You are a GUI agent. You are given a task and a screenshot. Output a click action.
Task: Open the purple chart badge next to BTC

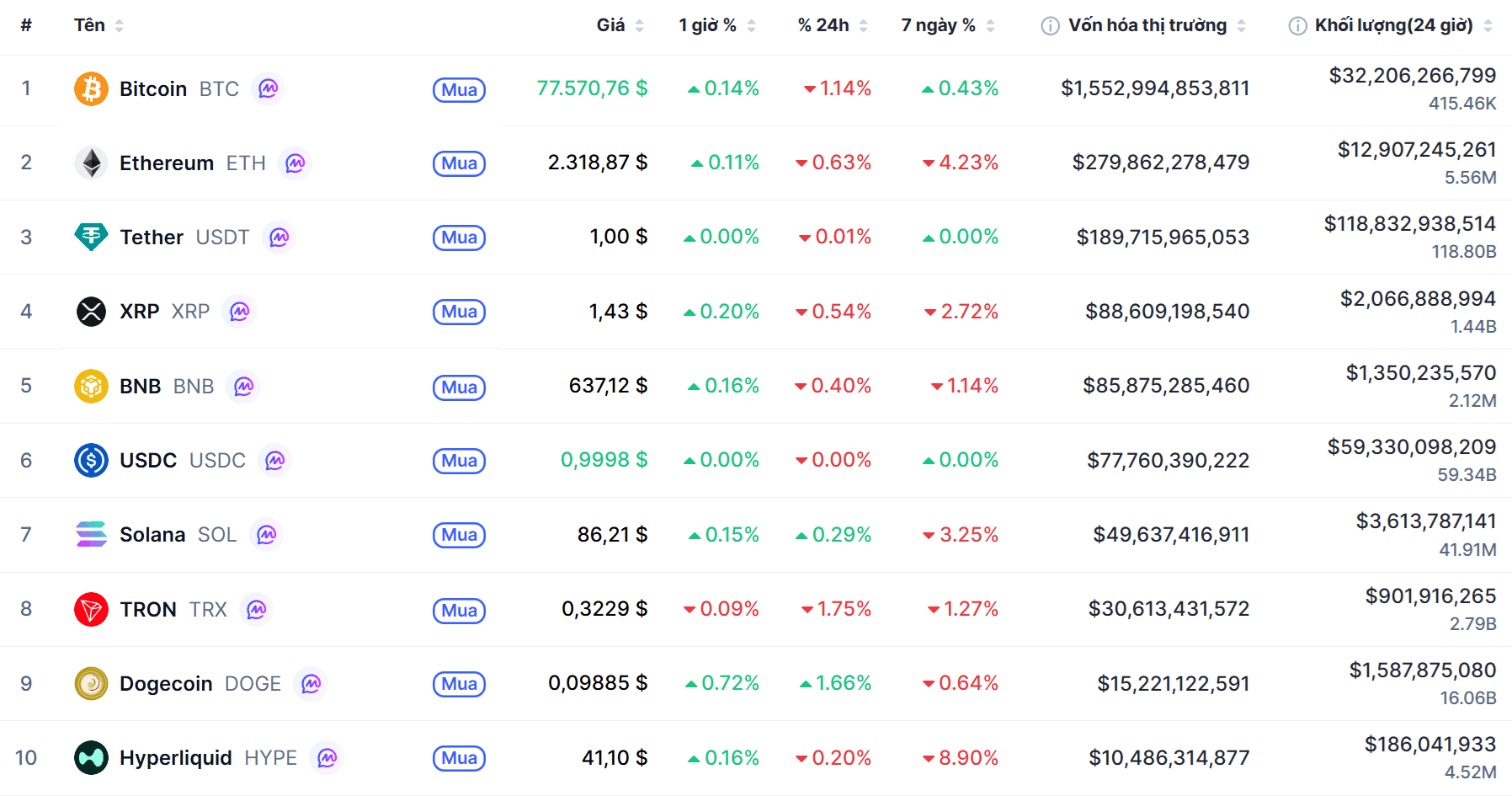(269, 88)
